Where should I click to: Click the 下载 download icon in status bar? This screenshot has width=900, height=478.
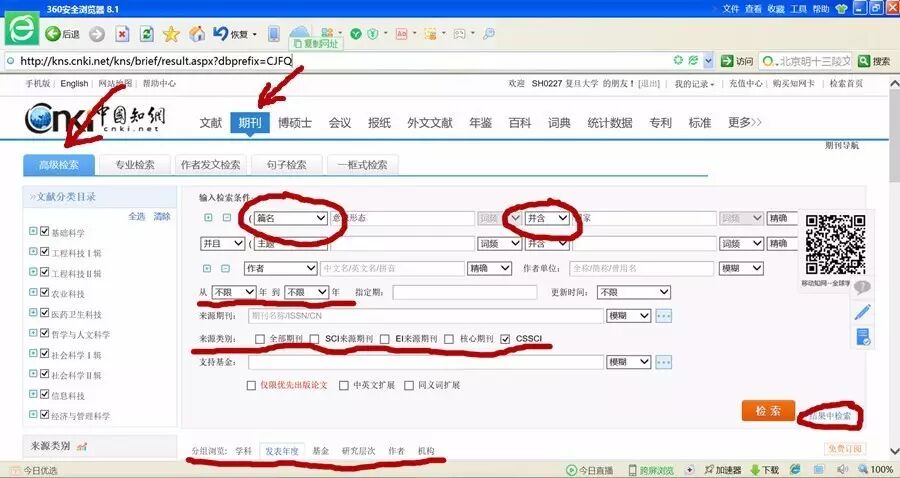coord(765,470)
